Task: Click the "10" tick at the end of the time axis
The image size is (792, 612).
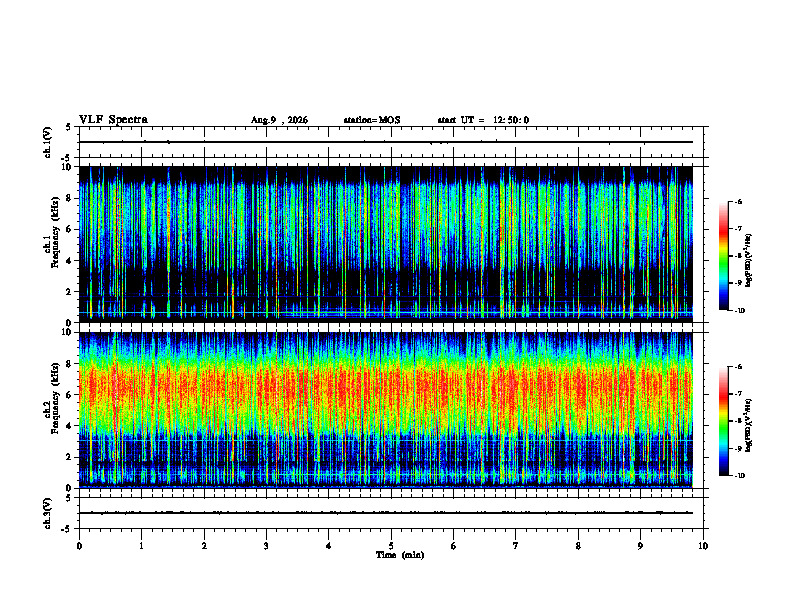Action: (703, 546)
